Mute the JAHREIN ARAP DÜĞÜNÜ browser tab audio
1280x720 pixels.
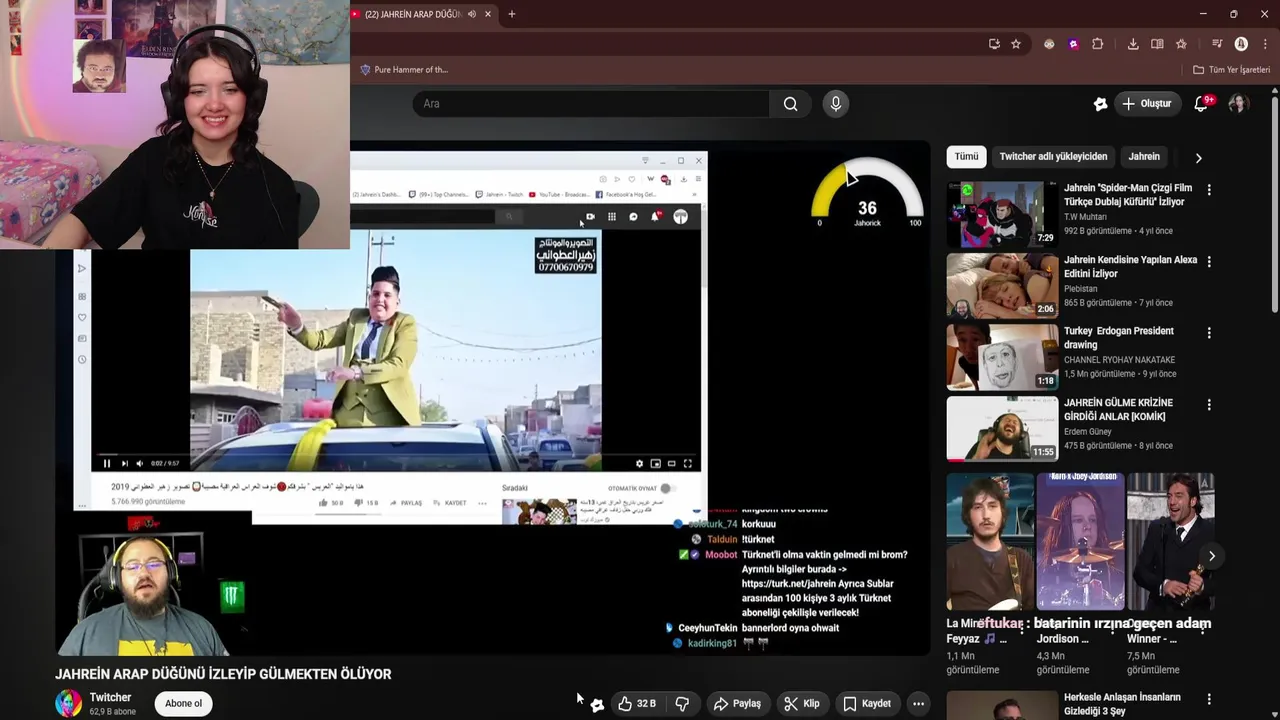pos(472,14)
